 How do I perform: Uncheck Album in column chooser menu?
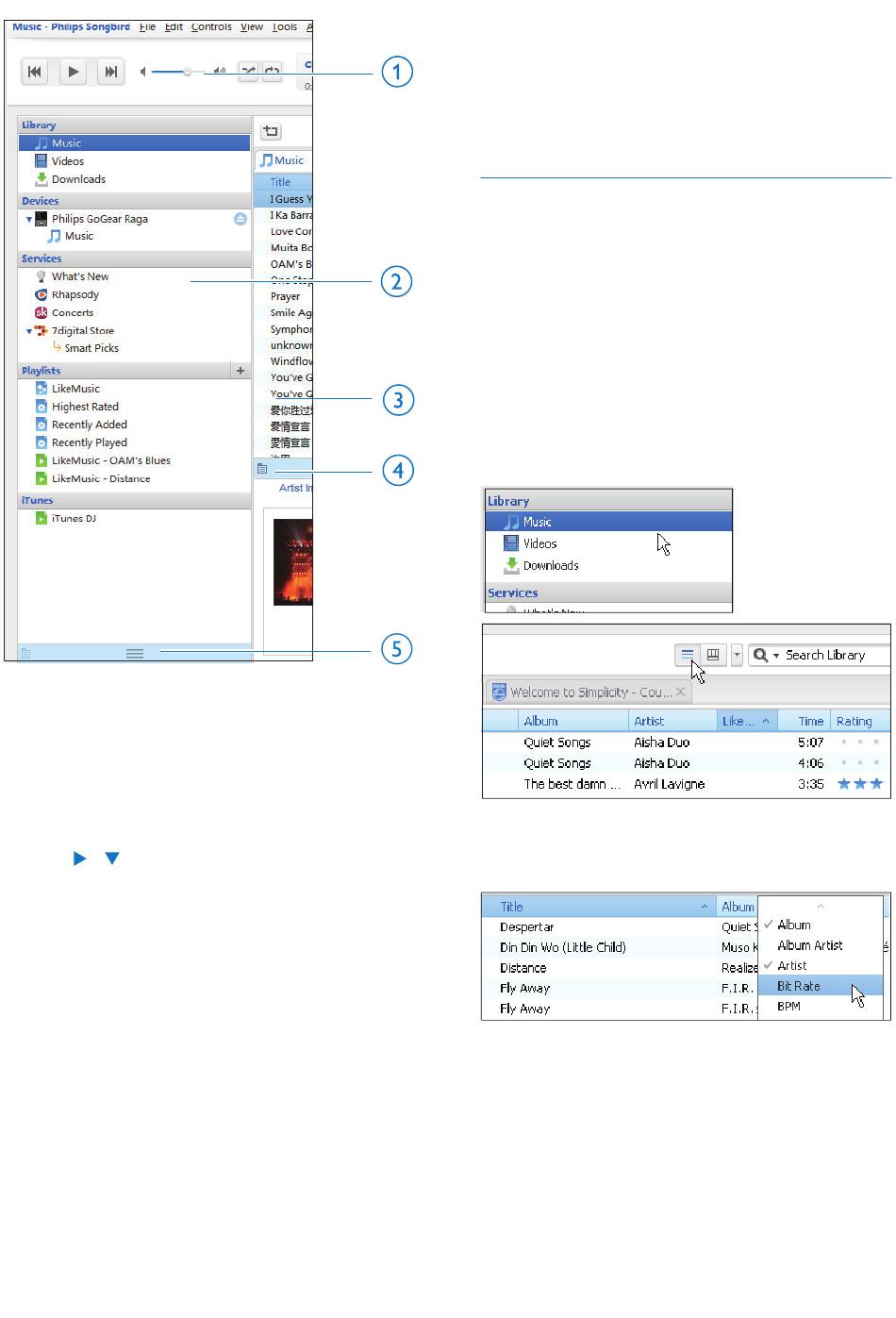click(x=820, y=925)
